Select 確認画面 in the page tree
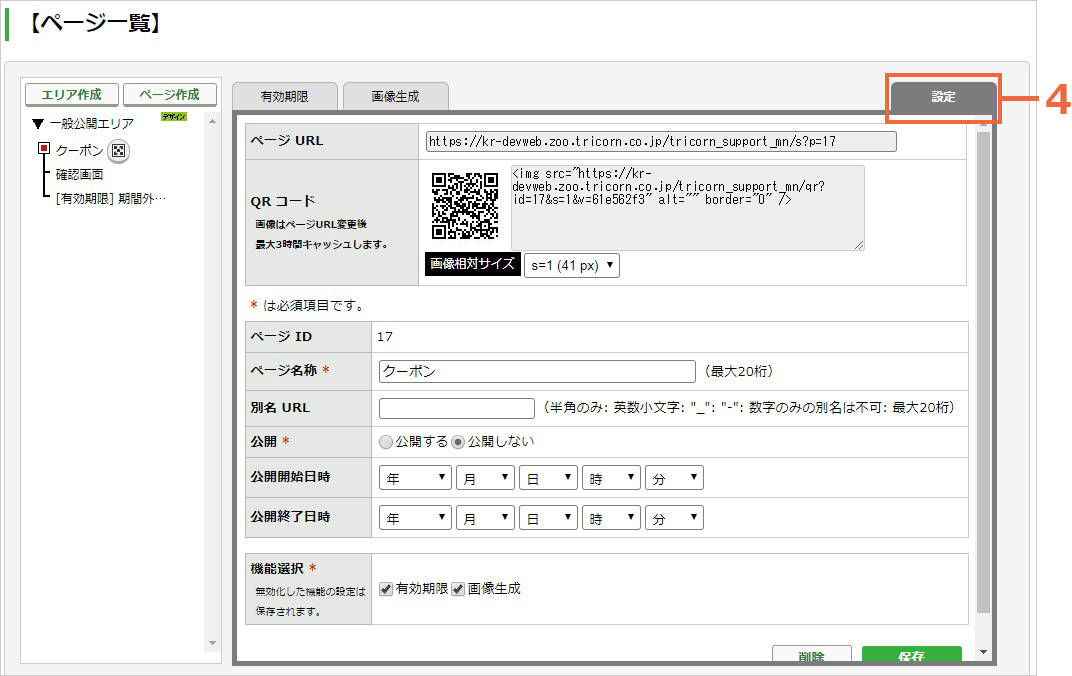The height and width of the screenshot is (676, 1072). tap(79, 174)
